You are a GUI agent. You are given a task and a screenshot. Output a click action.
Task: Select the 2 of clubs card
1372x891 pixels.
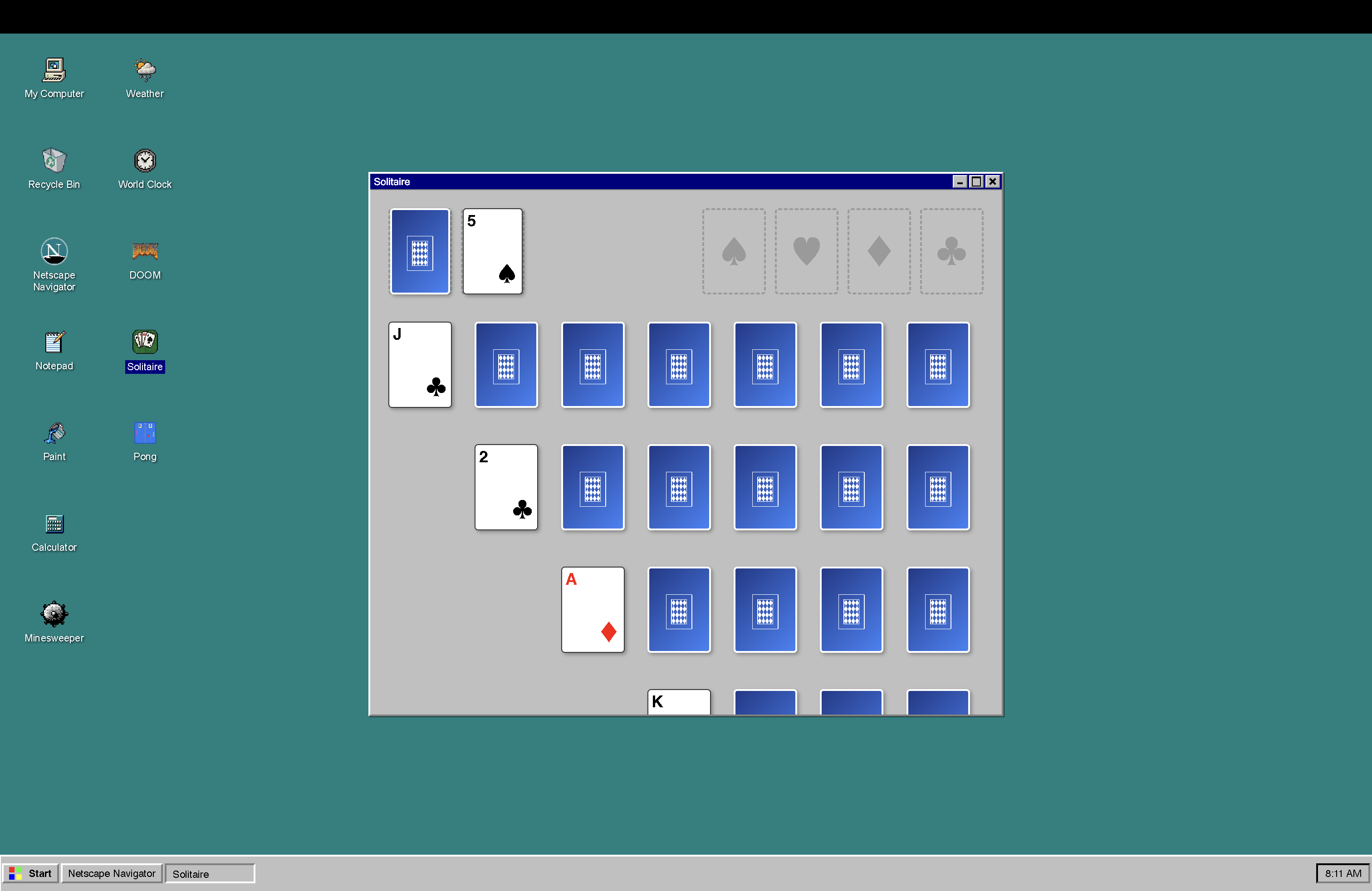(505, 487)
